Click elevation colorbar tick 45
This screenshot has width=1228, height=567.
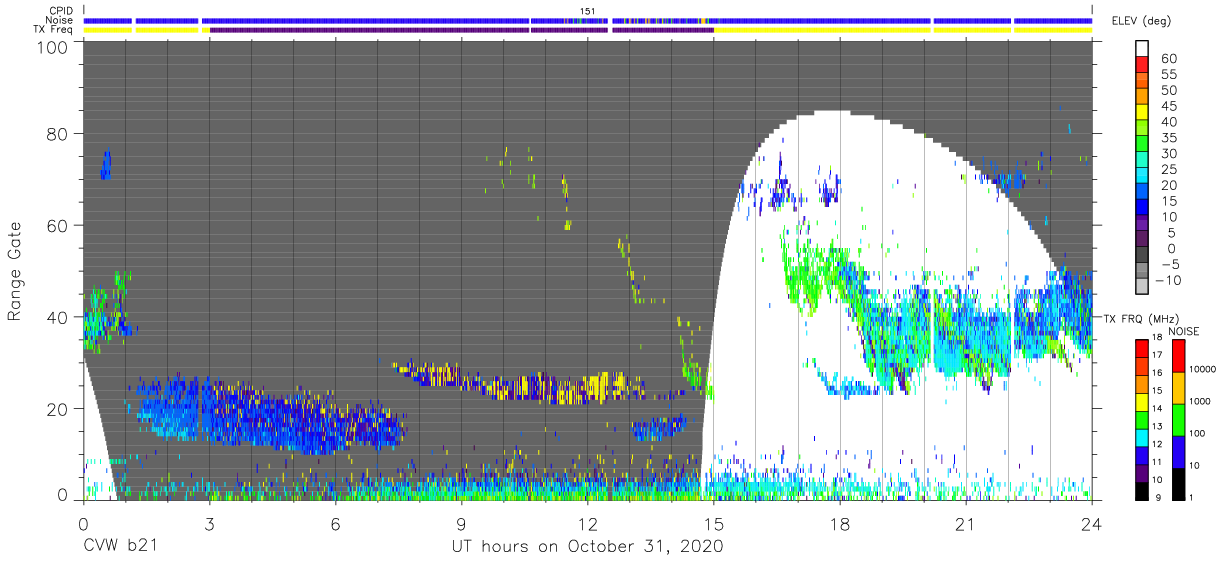[1169, 106]
